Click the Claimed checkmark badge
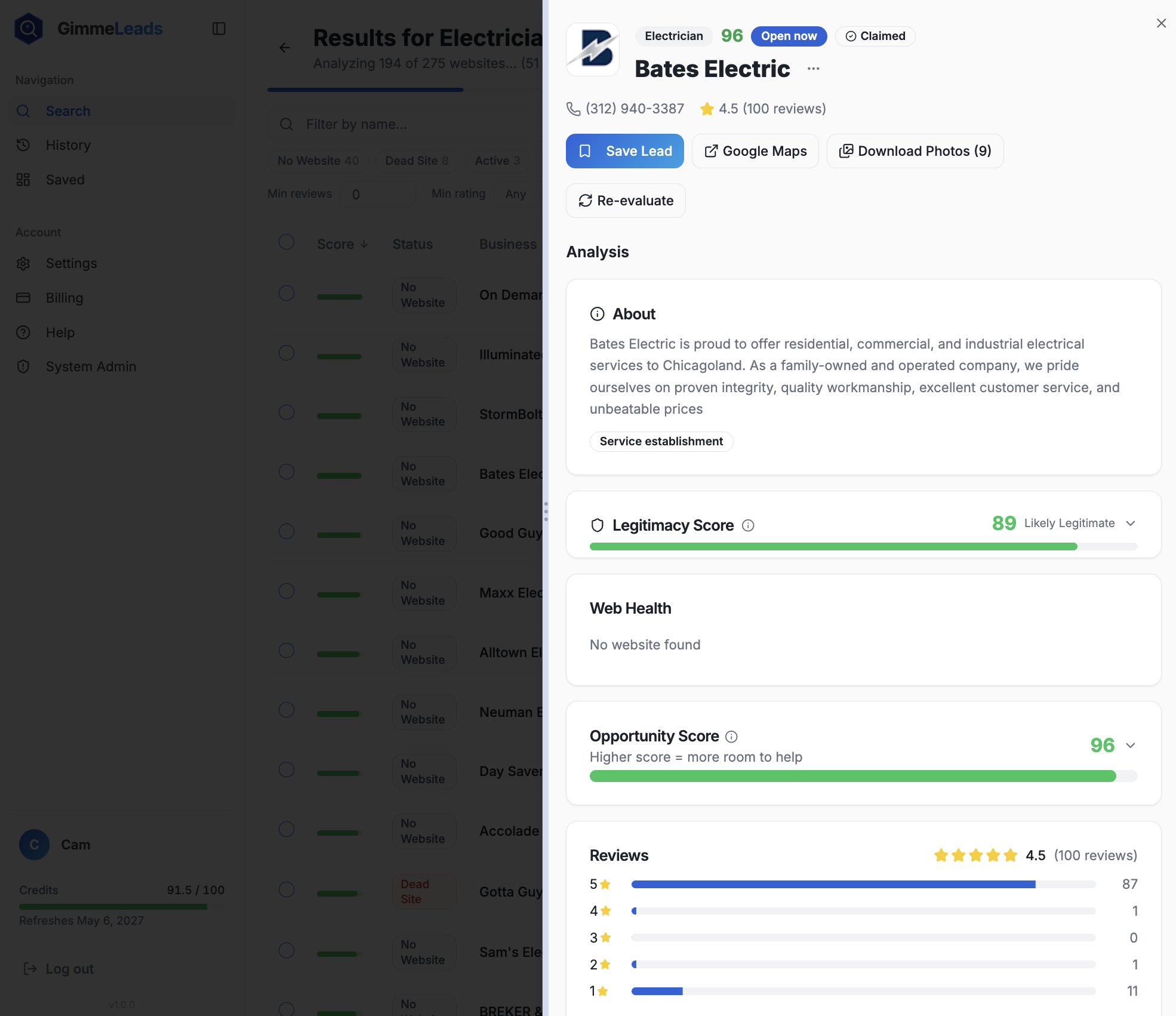Screen dimensions: 1176x1016 click(875, 36)
